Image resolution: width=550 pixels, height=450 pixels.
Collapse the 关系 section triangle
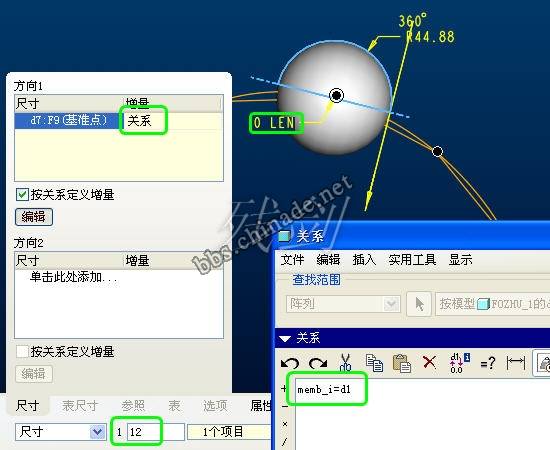[285, 338]
